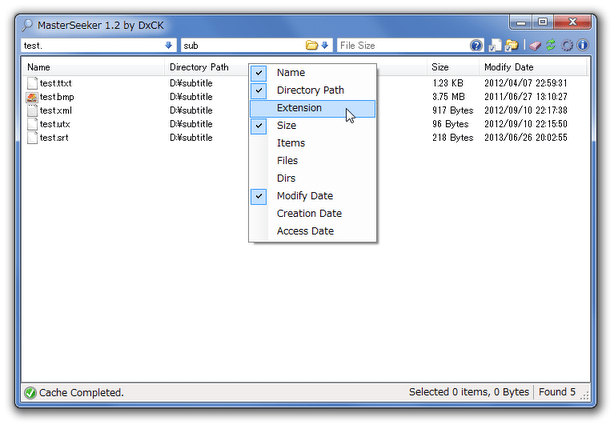Open the name search history dropdown arrow
This screenshot has width=614, height=425.
169,45
